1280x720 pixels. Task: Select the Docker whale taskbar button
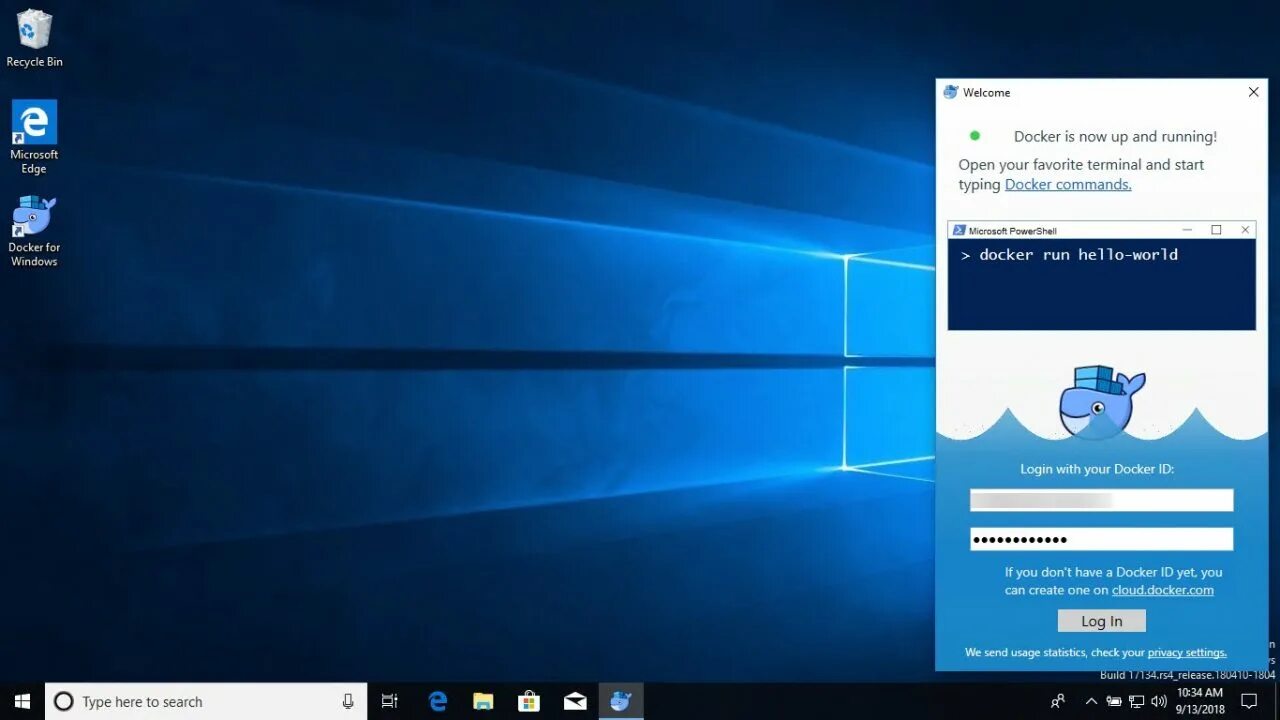[x=621, y=701]
